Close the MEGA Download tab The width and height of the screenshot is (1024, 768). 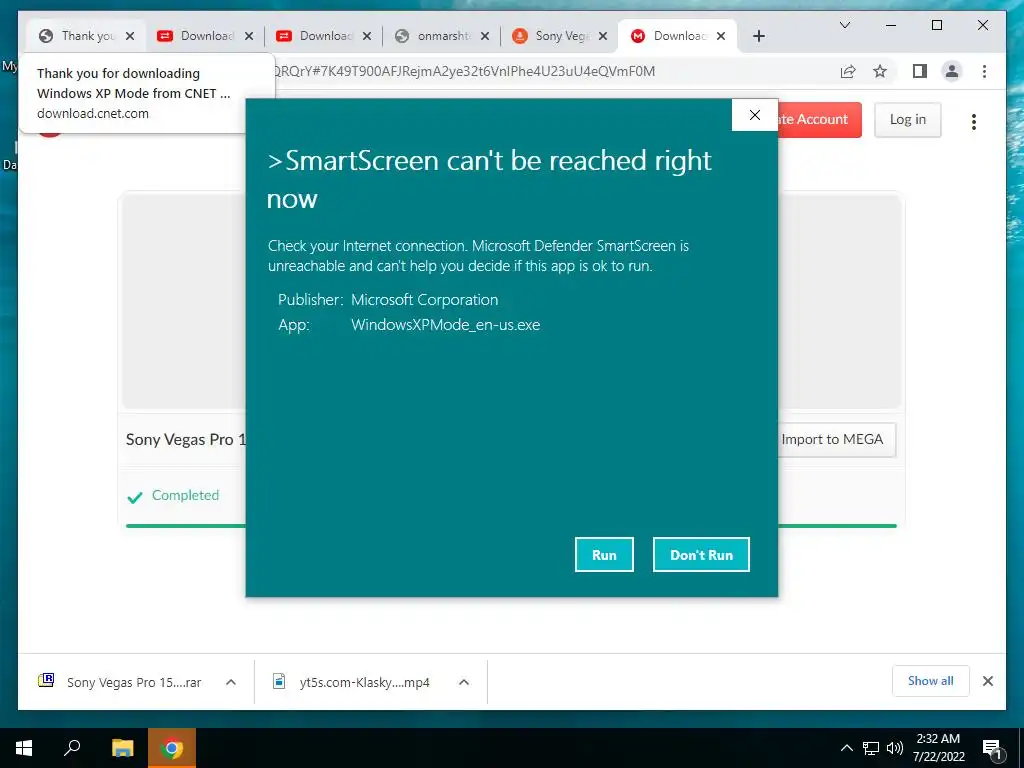[x=721, y=36]
